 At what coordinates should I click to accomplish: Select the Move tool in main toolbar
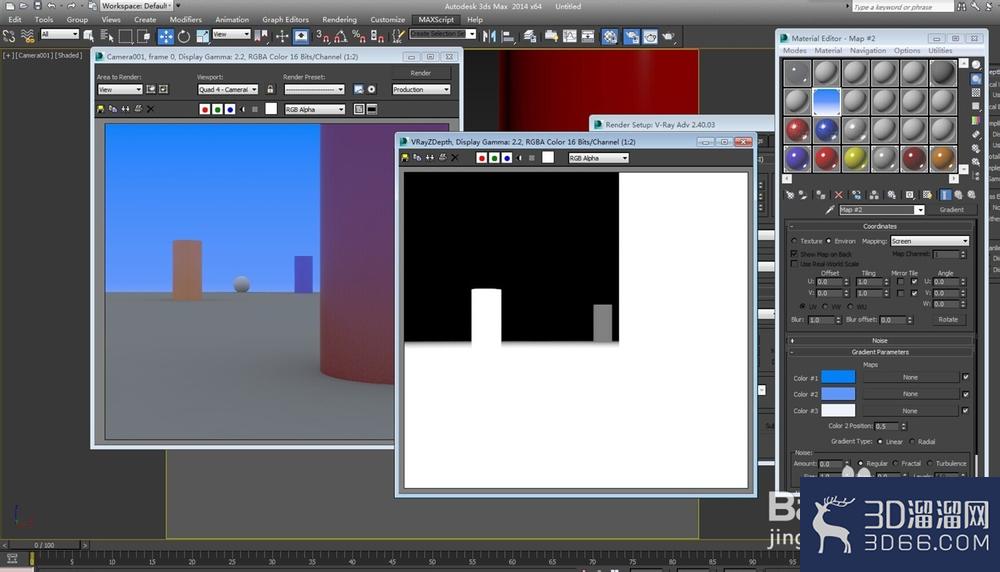[x=165, y=36]
